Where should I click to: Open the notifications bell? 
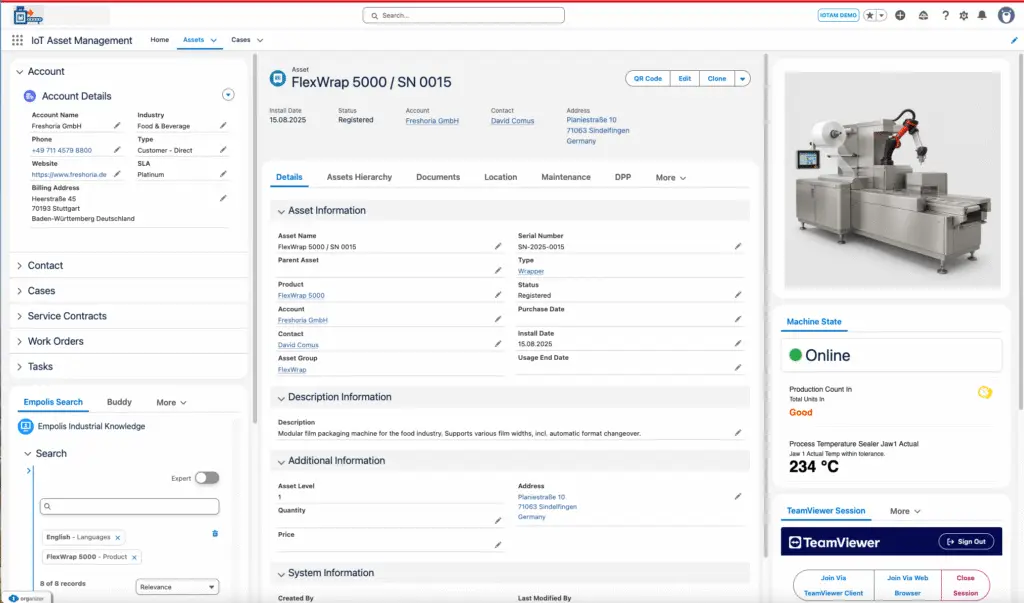tap(982, 16)
